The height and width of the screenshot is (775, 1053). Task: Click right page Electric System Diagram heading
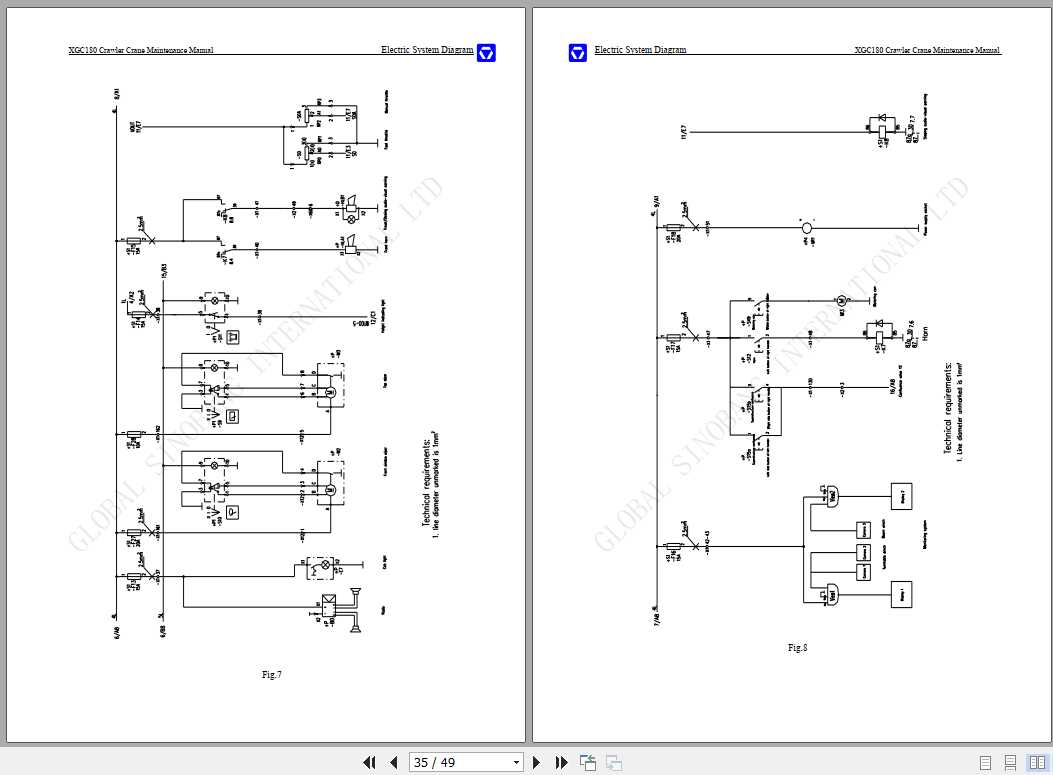click(641, 50)
